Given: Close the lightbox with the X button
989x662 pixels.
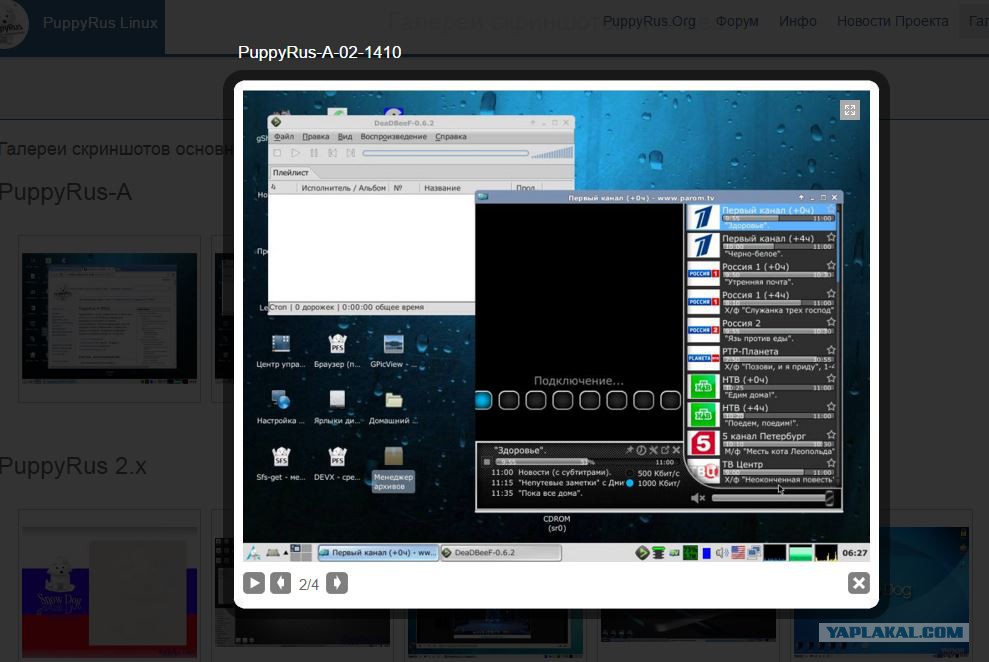Looking at the screenshot, I should click(858, 583).
